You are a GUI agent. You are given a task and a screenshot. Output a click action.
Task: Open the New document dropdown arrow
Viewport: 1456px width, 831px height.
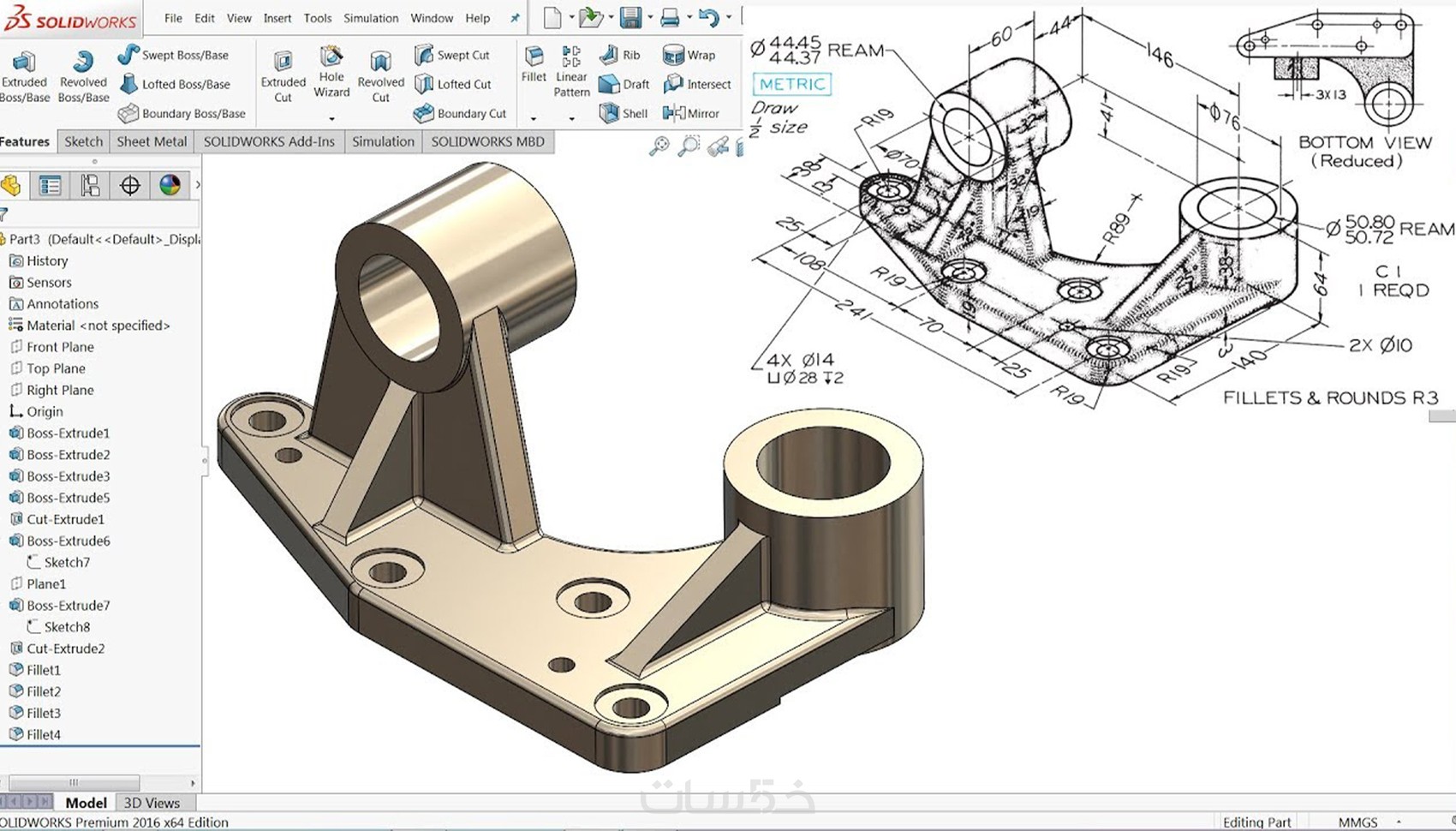coord(571,17)
